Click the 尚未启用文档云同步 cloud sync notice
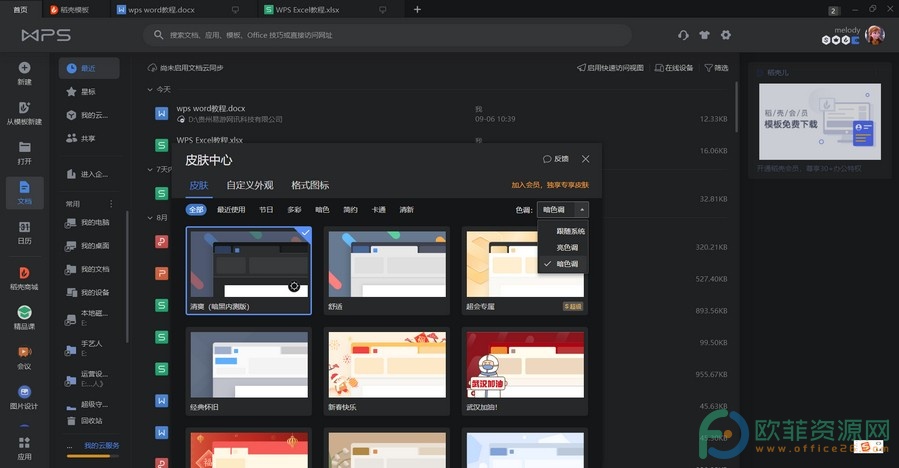The image size is (899, 468). click(x=186, y=68)
